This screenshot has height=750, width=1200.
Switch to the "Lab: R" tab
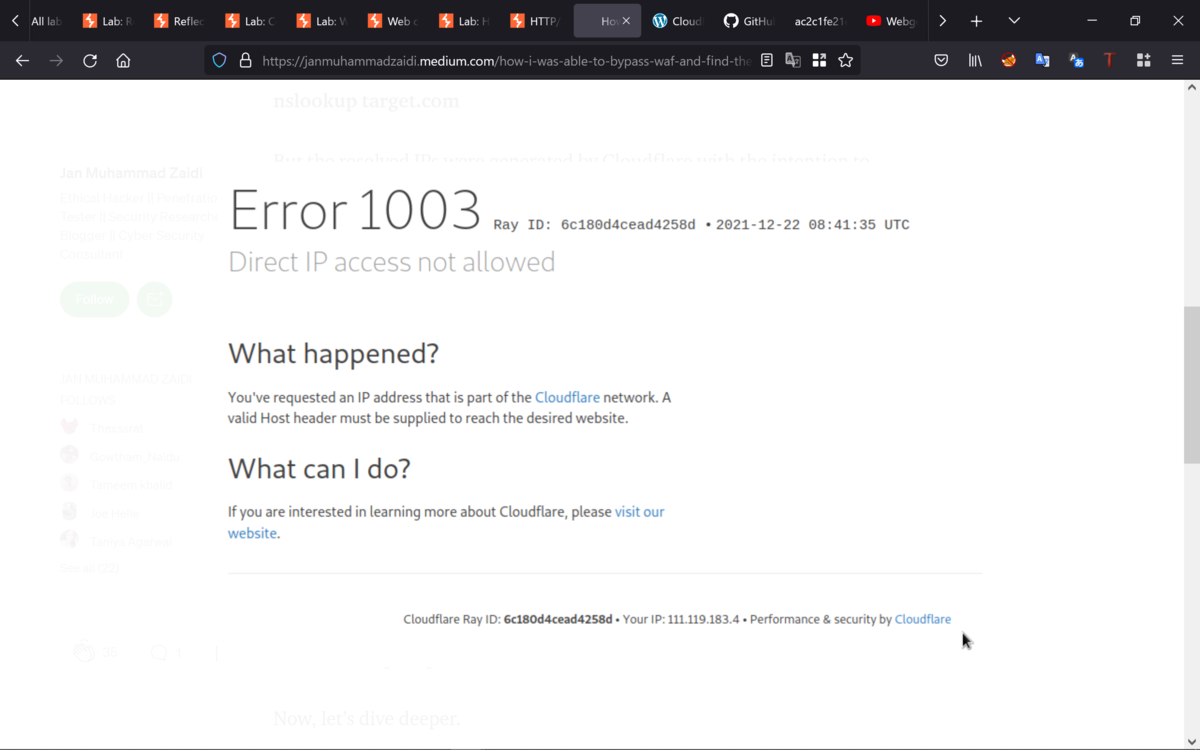click(x=107, y=21)
